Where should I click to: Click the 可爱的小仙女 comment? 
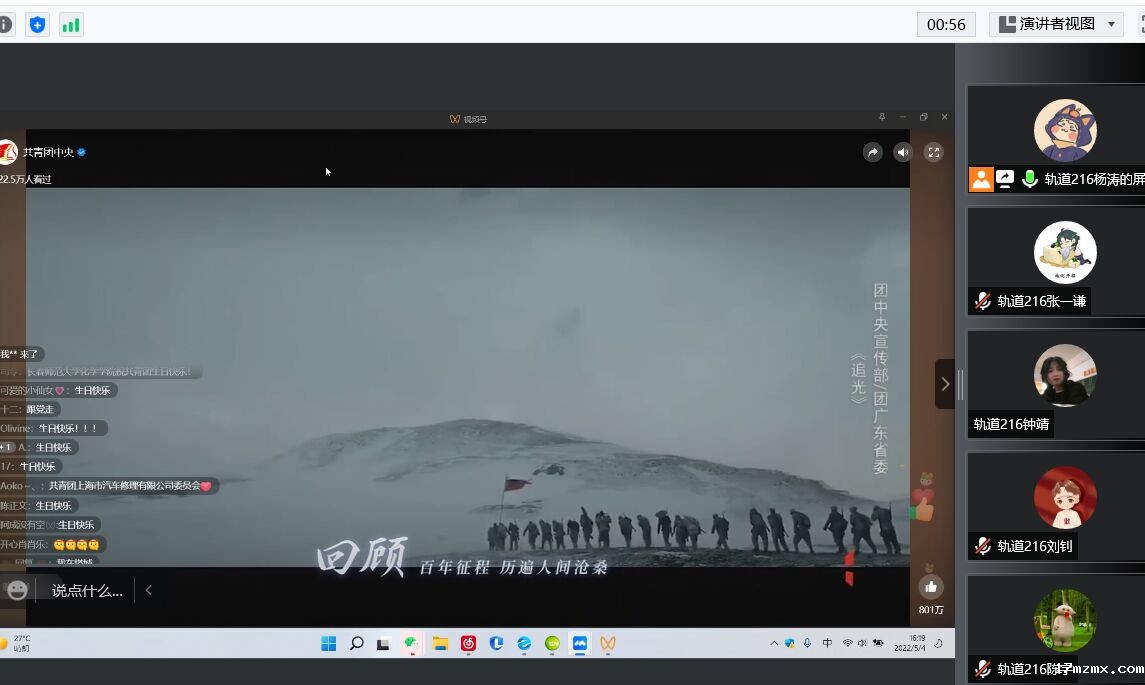click(58, 391)
